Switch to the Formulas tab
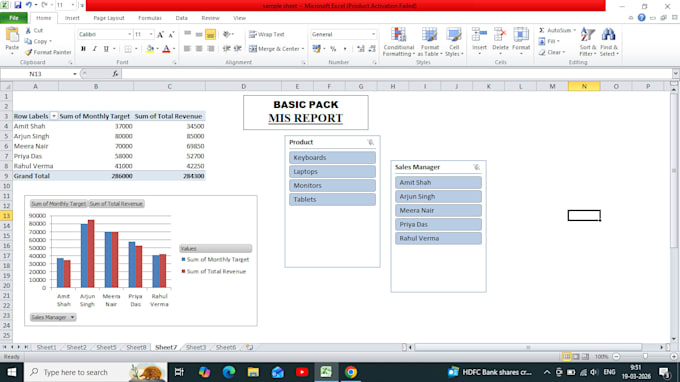 (x=150, y=18)
